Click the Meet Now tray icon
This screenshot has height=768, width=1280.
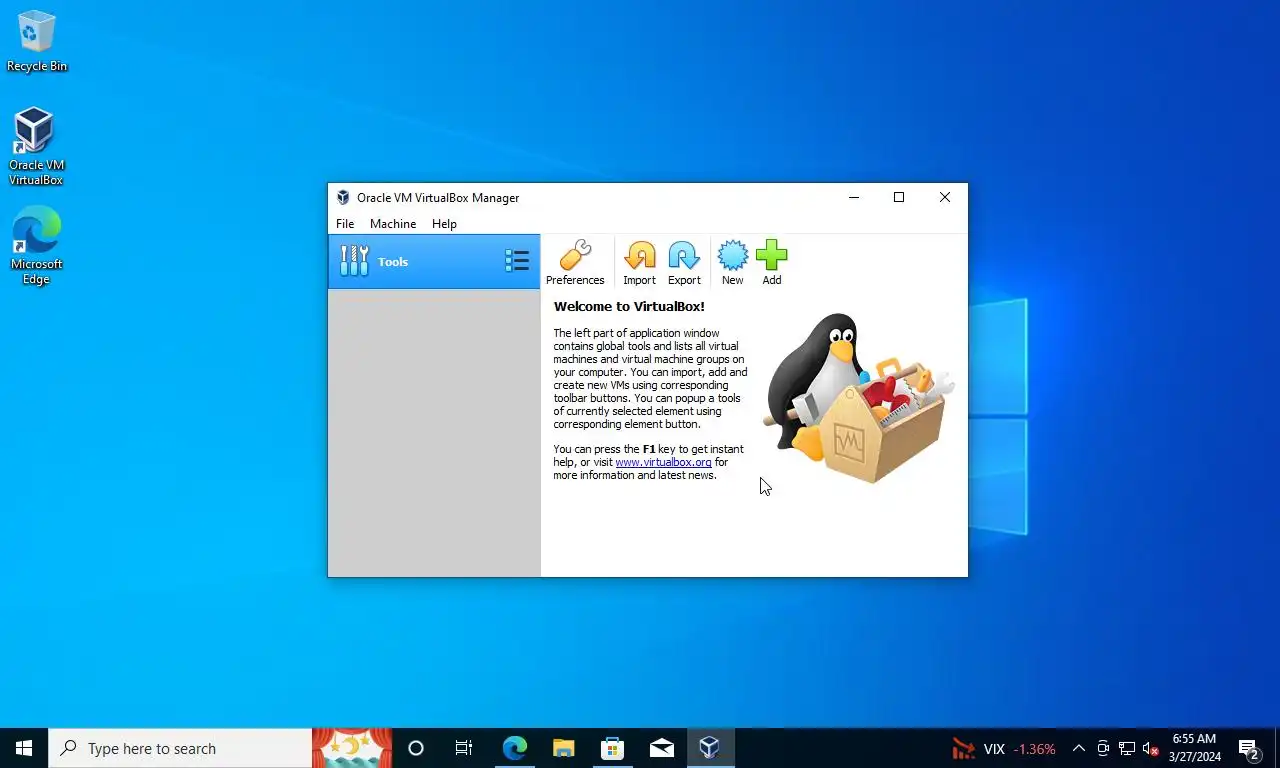pyautogui.click(x=1103, y=748)
